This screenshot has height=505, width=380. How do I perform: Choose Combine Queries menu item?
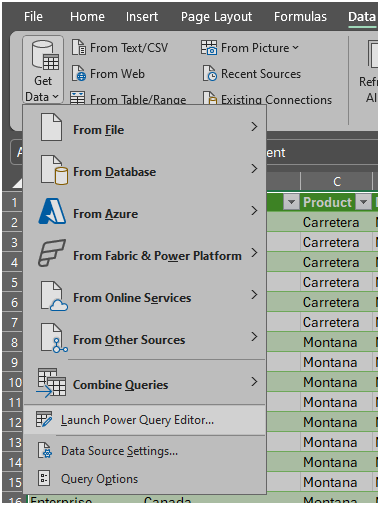145,383
